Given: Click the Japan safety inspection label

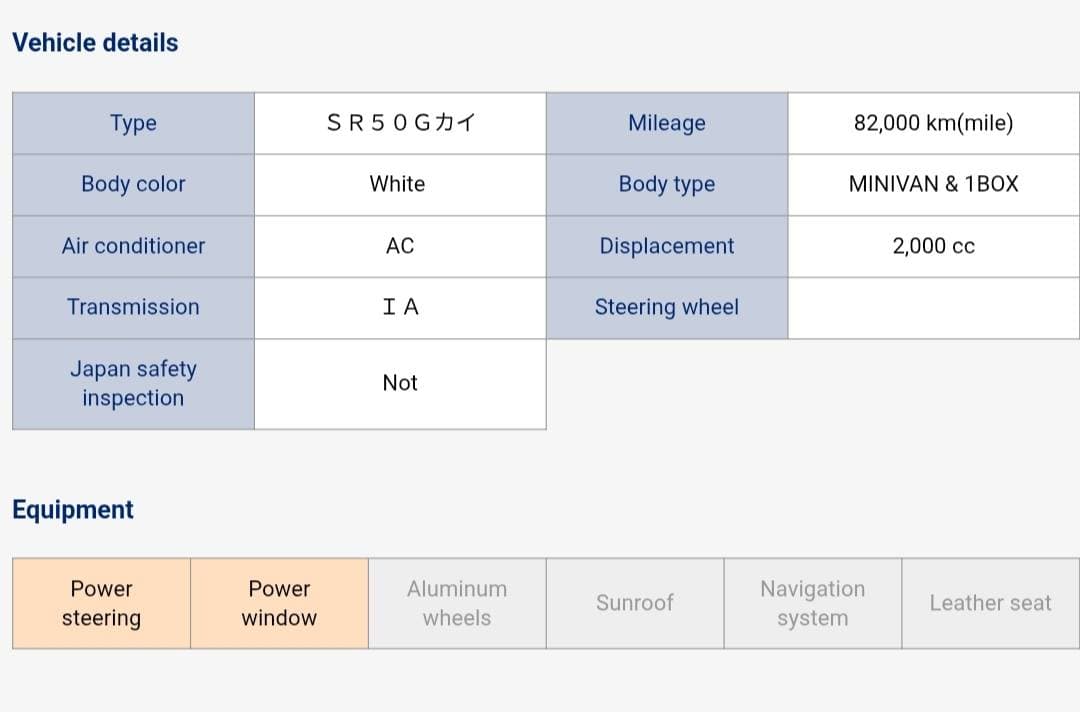Looking at the screenshot, I should [x=133, y=383].
